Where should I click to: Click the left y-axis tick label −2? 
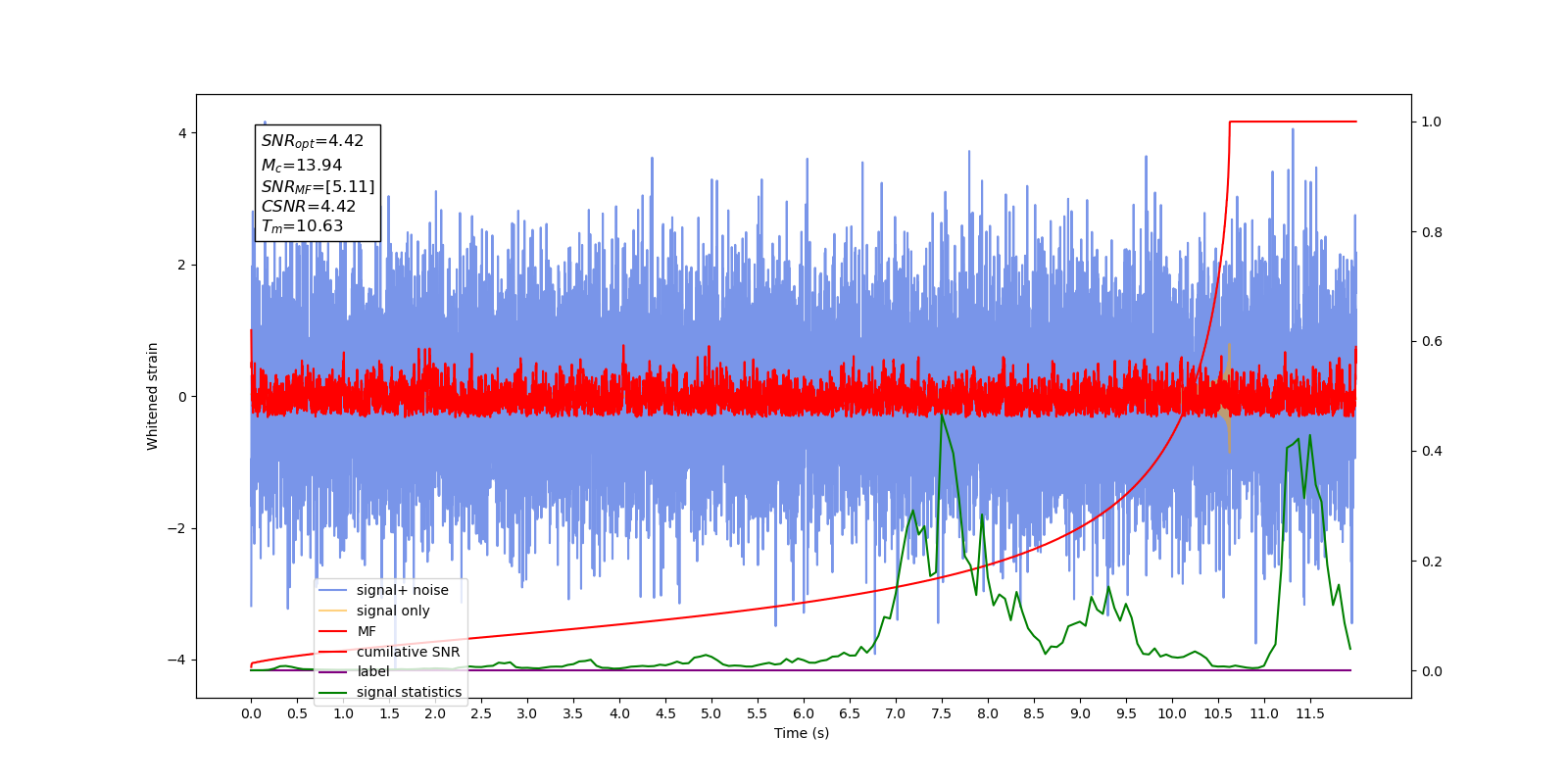coord(176,528)
